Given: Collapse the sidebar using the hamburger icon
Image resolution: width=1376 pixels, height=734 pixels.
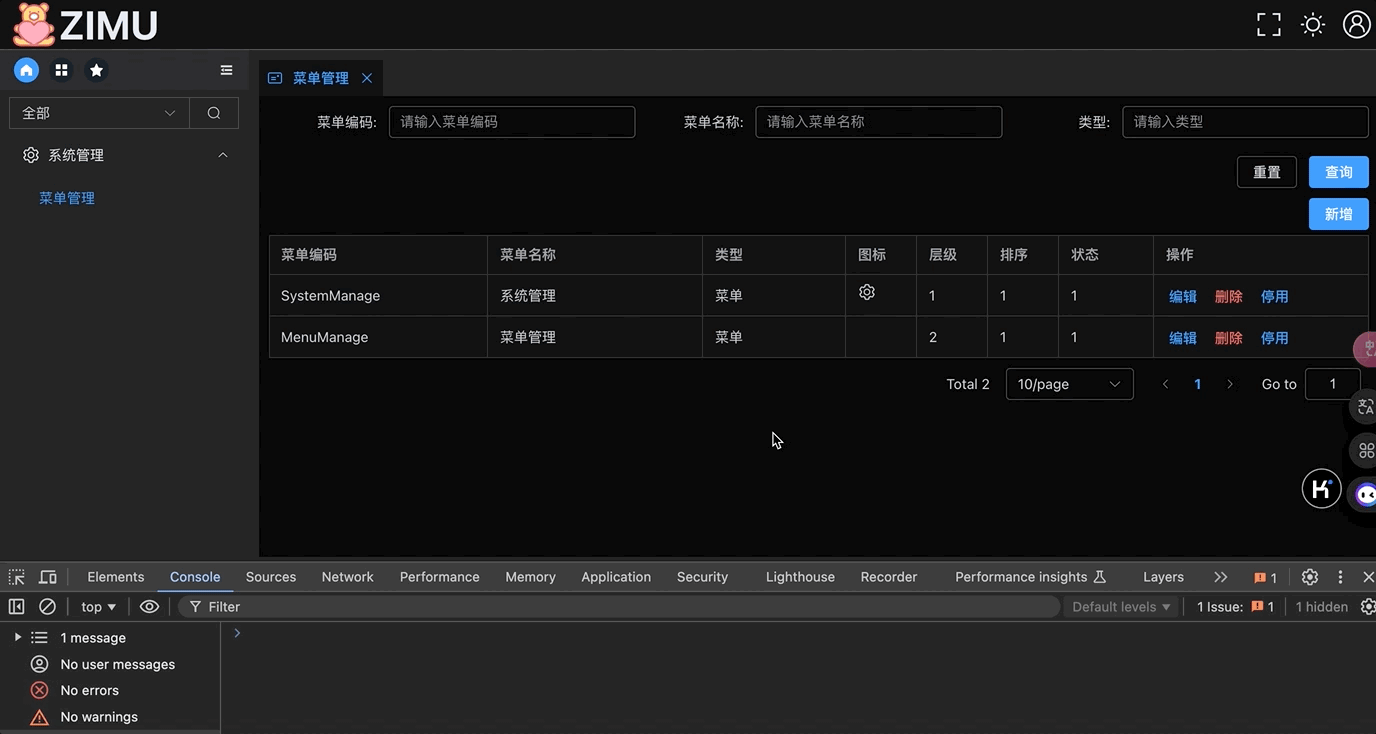Looking at the screenshot, I should click(x=227, y=70).
